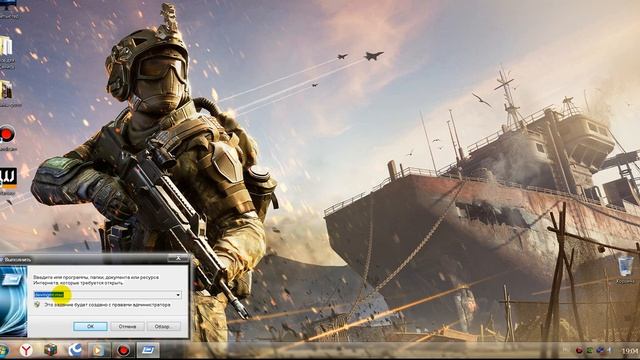Screen dimensions: 640x360
Task: Switch to the red record app in taskbar
Action: coord(123,350)
